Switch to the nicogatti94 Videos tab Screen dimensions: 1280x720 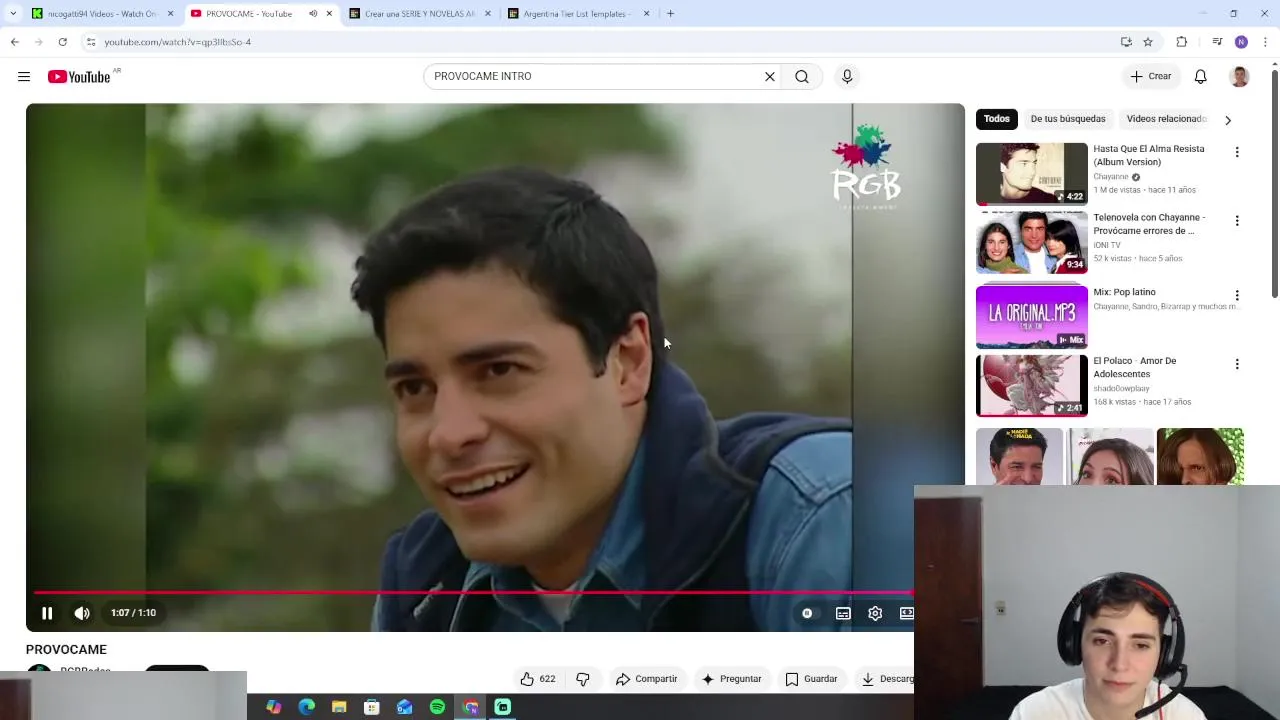[101, 14]
